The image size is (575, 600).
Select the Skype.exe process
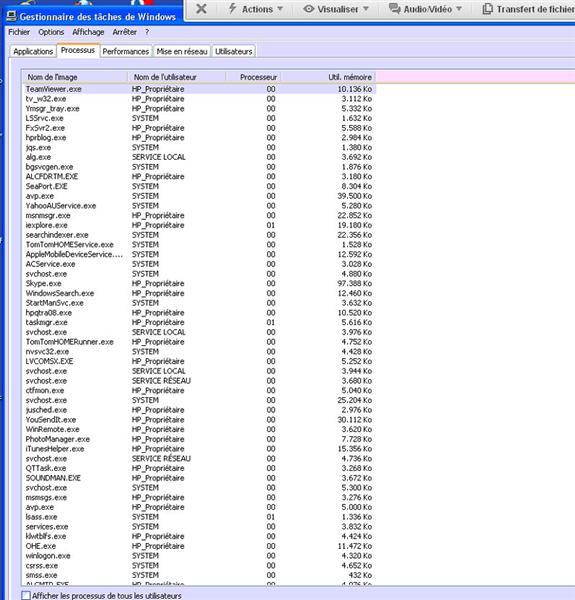(x=199, y=284)
